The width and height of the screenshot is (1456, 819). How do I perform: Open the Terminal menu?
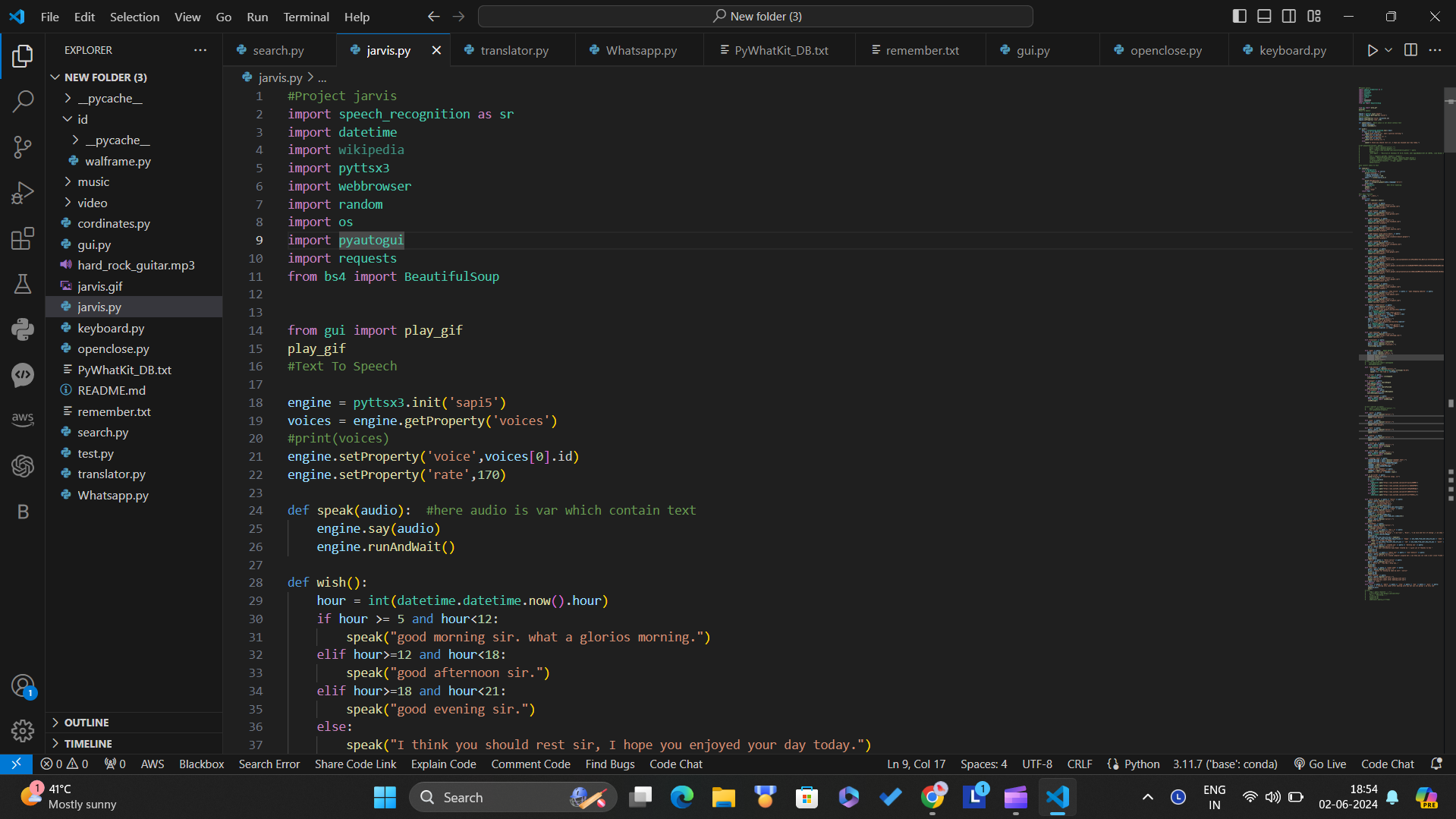tap(306, 17)
